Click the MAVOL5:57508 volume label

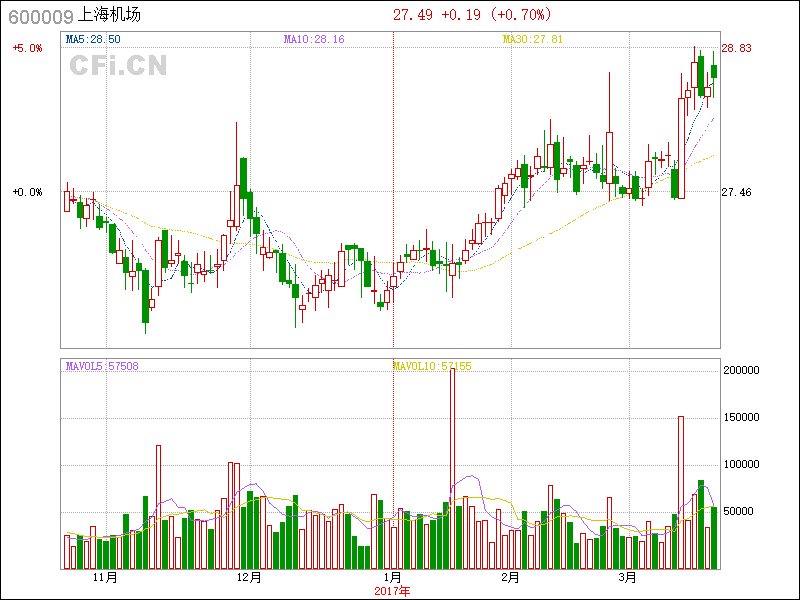tap(102, 366)
